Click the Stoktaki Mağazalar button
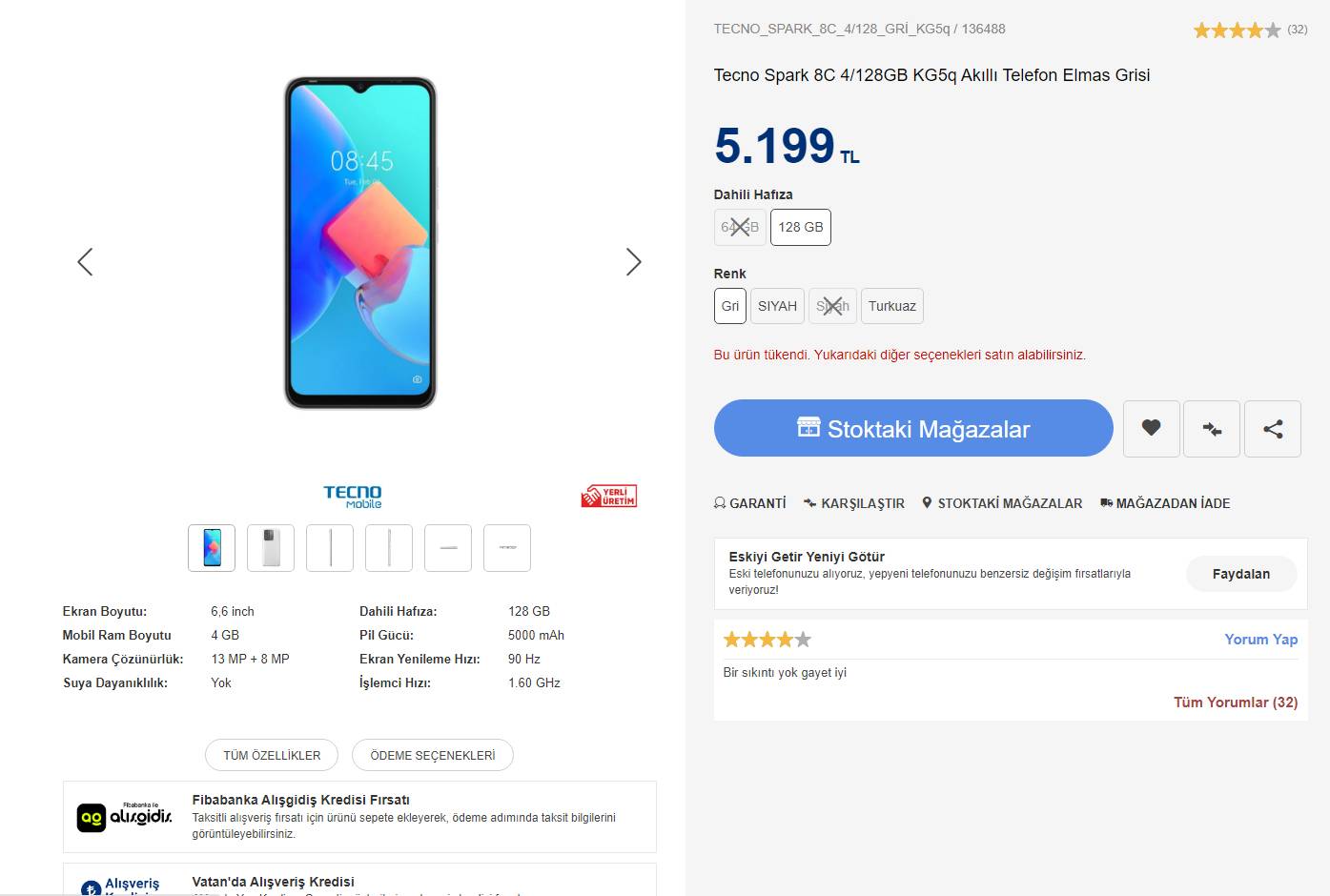The width and height of the screenshot is (1330, 896). [913, 429]
